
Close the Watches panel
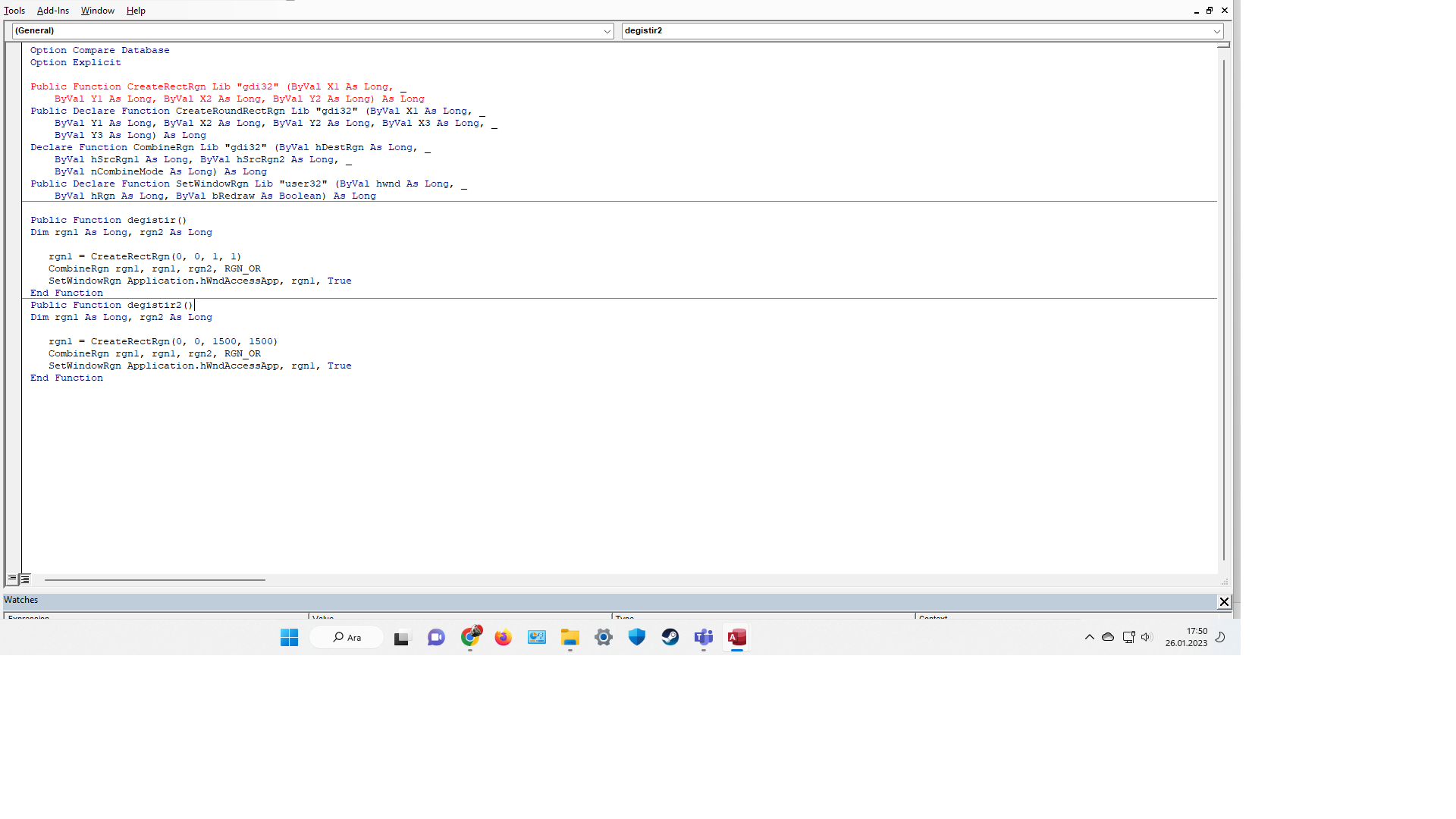(x=1224, y=601)
